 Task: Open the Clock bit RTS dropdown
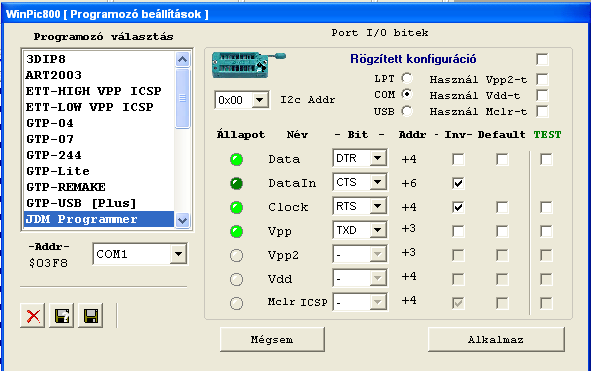378,207
